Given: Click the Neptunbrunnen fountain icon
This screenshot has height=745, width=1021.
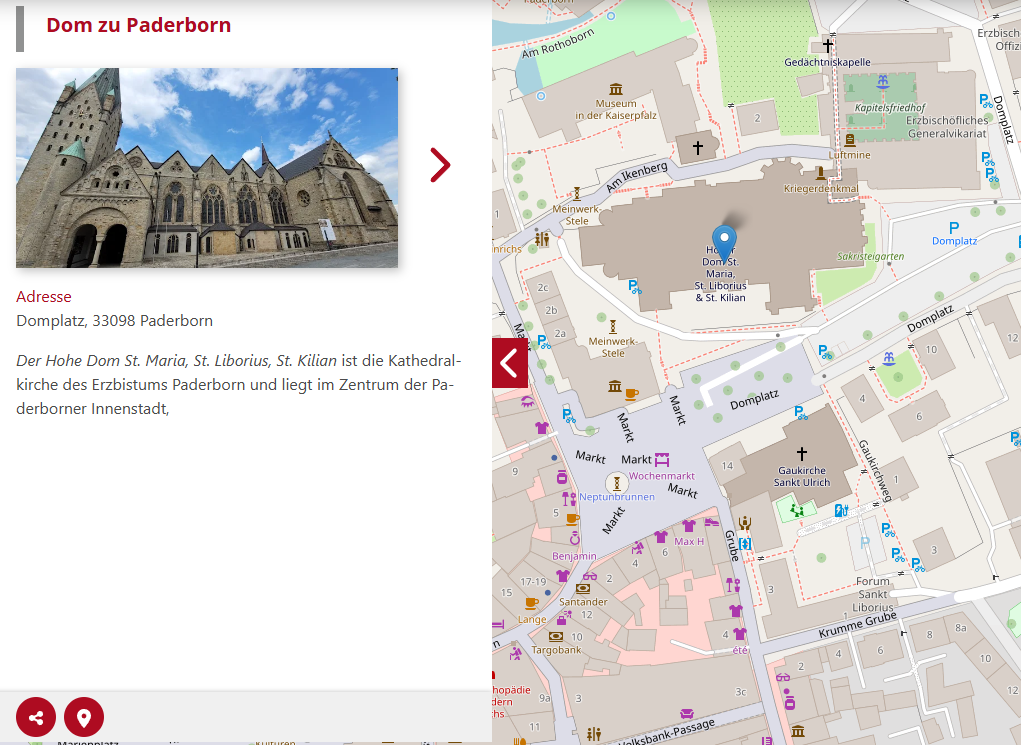Looking at the screenshot, I should (x=617, y=482).
